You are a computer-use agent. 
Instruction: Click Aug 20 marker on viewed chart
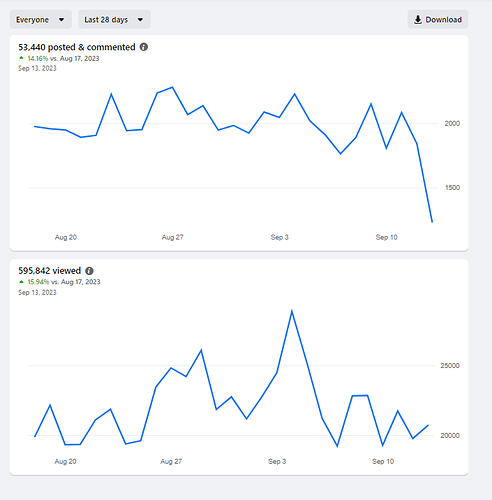point(65,461)
